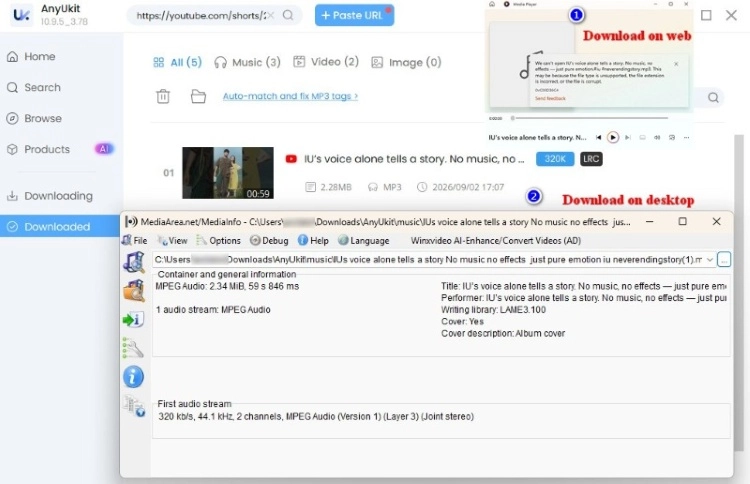This screenshot has width=750, height=484.
Task: Go to the Downloading list
Action: coord(50,196)
